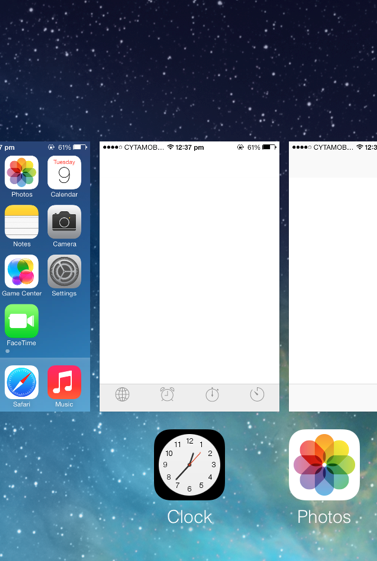377x561 pixels.
Task: Click the 61% battery text in Clock card
Action: pyautogui.click(x=254, y=147)
